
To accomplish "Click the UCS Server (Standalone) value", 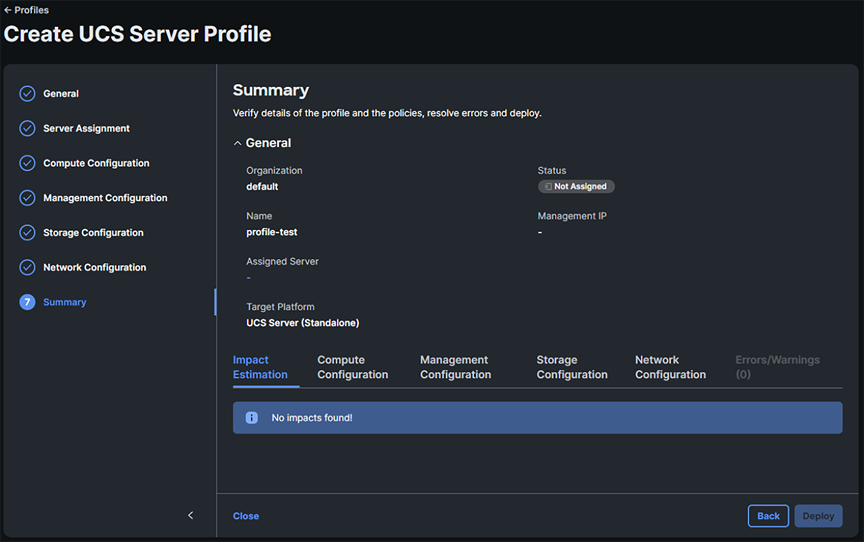I will pos(303,323).
